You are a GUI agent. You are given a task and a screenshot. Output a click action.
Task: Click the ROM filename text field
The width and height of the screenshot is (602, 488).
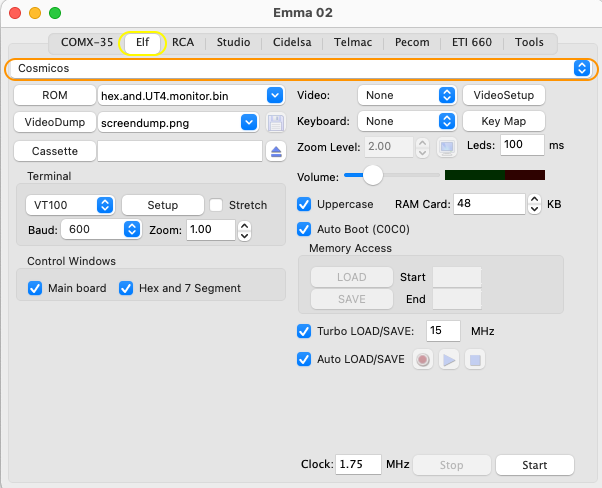click(x=182, y=96)
